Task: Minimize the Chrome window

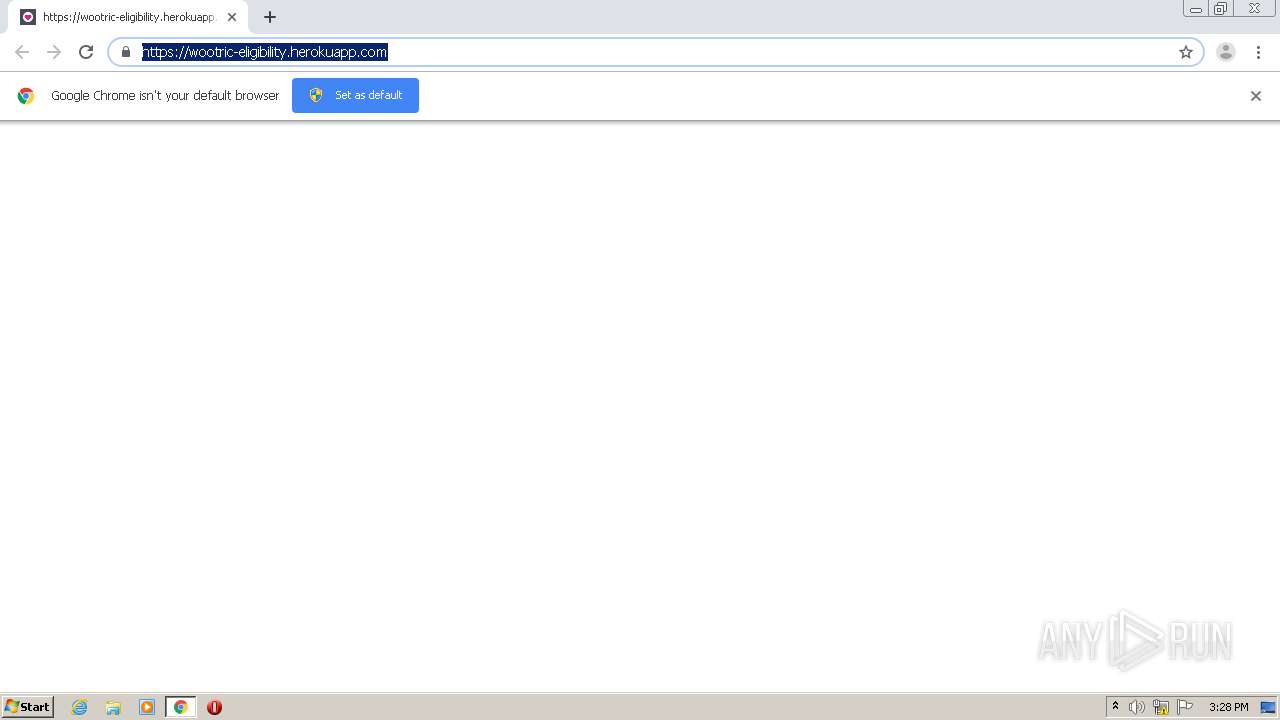Action: (x=1196, y=9)
